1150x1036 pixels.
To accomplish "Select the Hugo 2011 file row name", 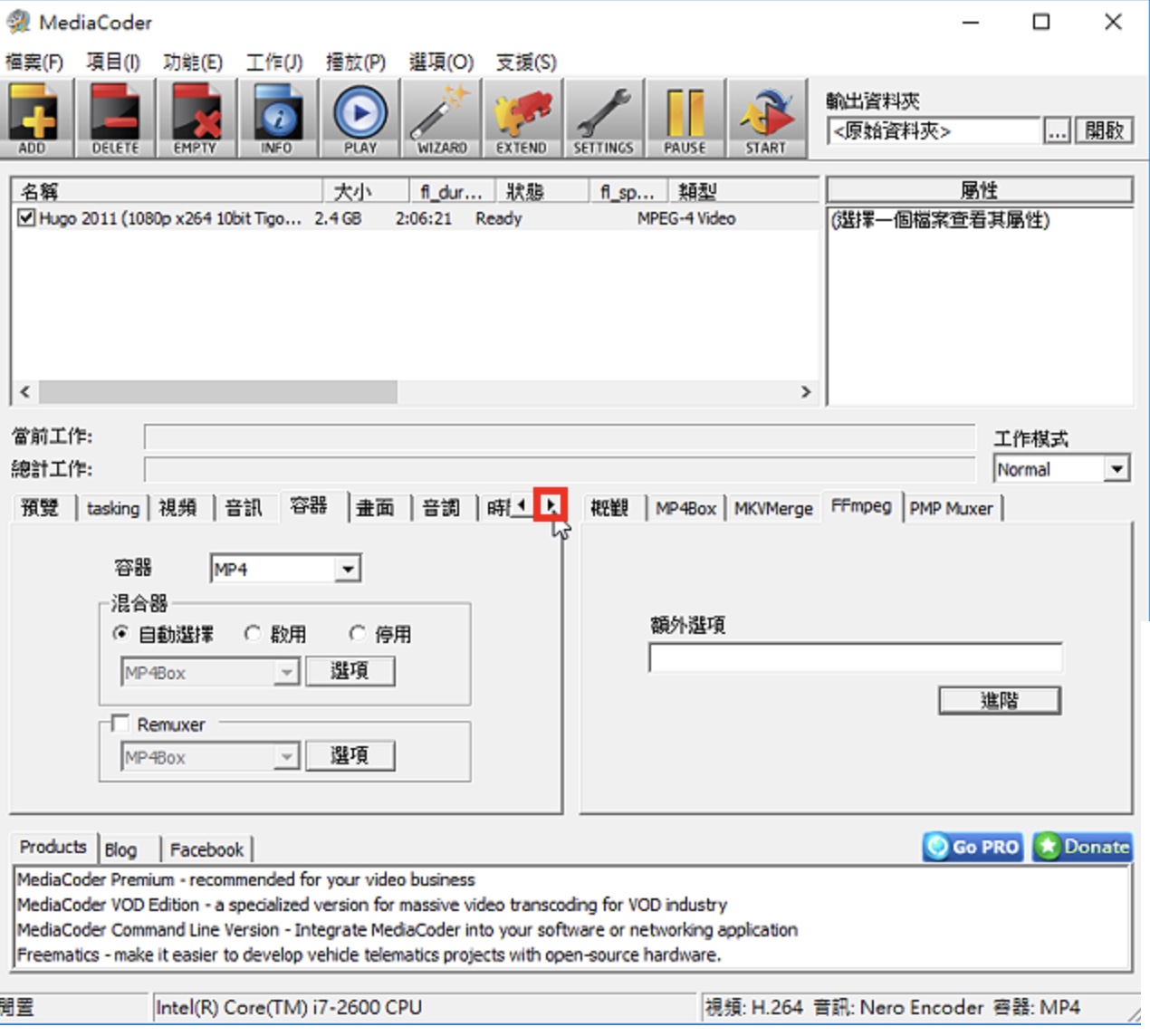I will [x=170, y=218].
